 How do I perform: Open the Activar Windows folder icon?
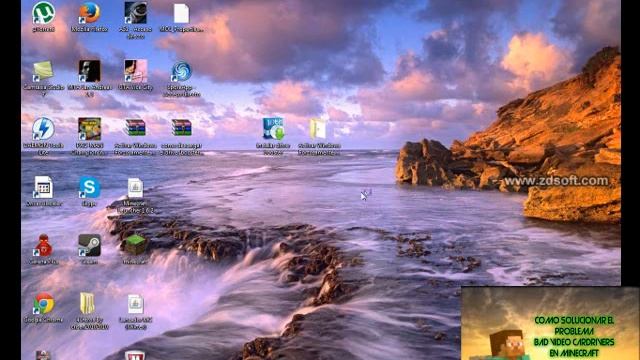tap(318, 129)
